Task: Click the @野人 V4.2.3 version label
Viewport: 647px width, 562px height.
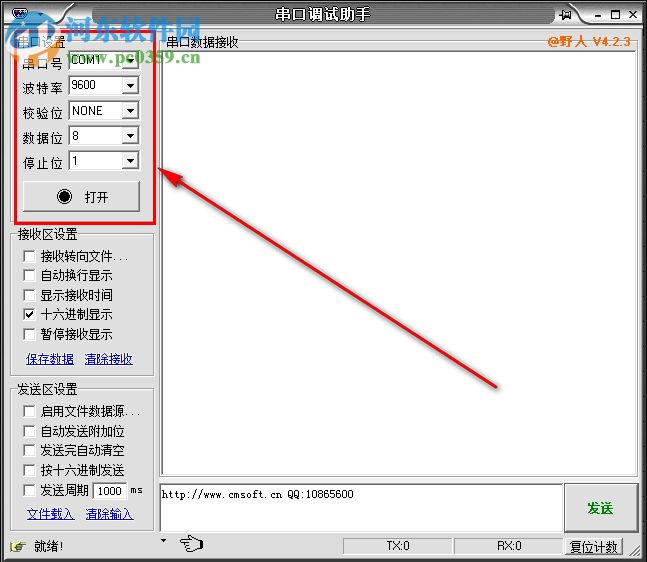Action: (589, 42)
